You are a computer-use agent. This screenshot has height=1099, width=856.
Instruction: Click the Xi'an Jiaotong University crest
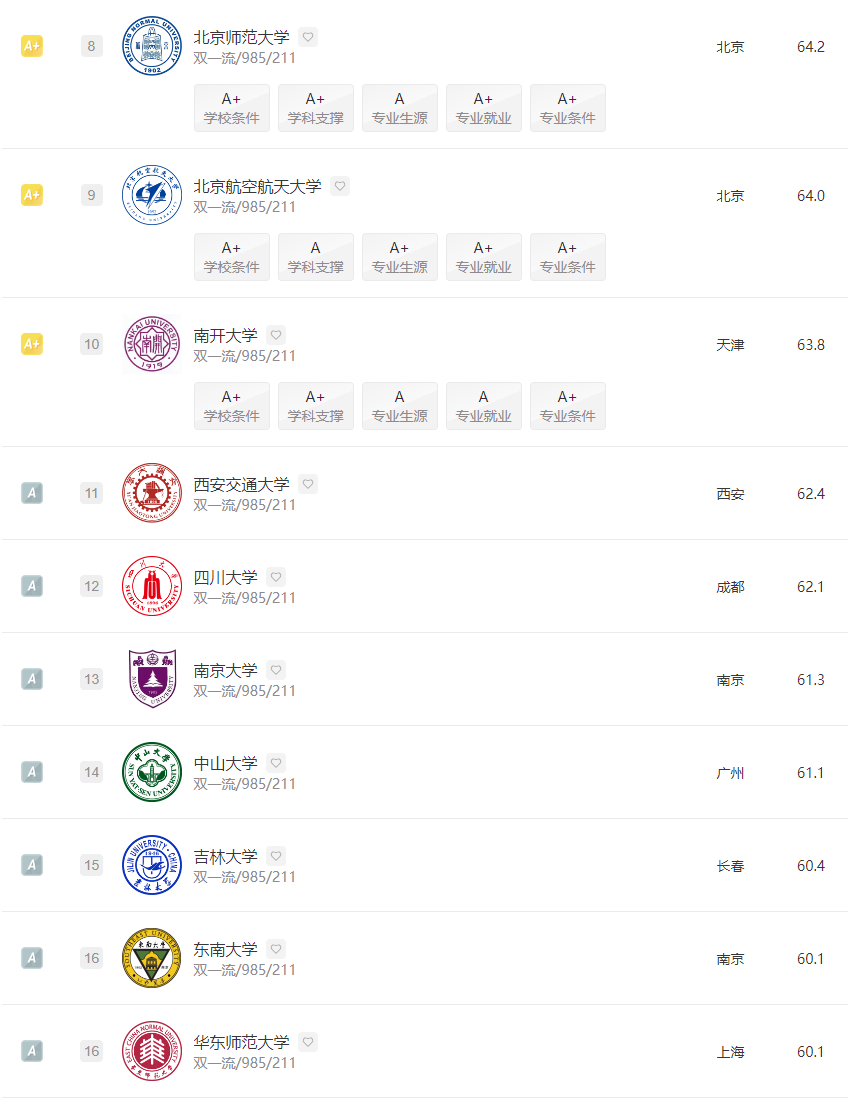click(x=152, y=493)
